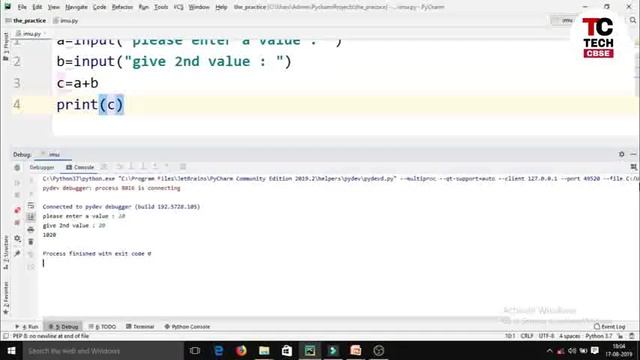Open the Refactor menu
Image resolution: width=640 pixels, height=360 pixels.
click(122, 7)
